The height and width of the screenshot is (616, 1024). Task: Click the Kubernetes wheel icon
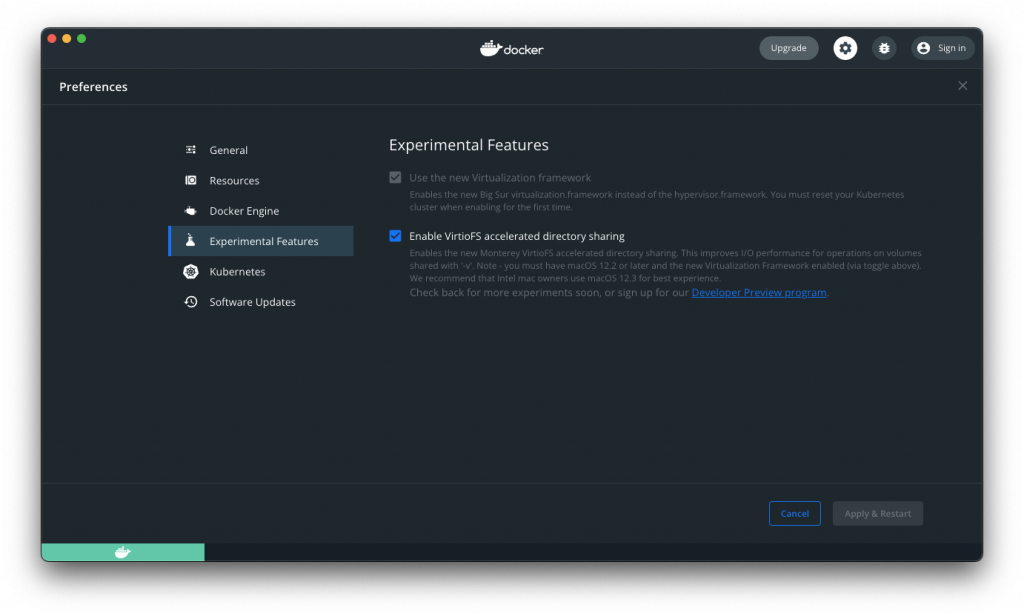(191, 271)
